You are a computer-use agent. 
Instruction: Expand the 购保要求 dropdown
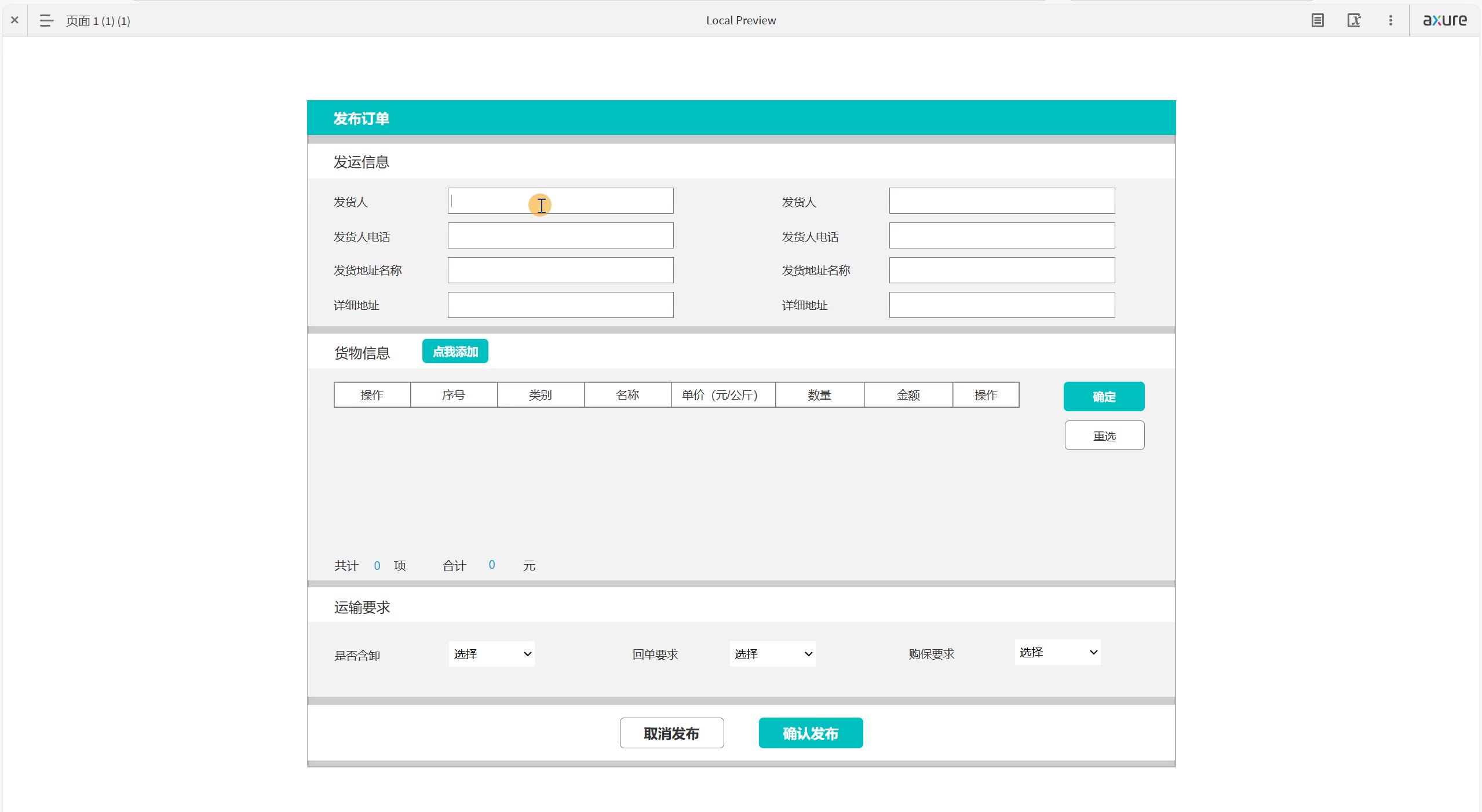(x=1057, y=652)
